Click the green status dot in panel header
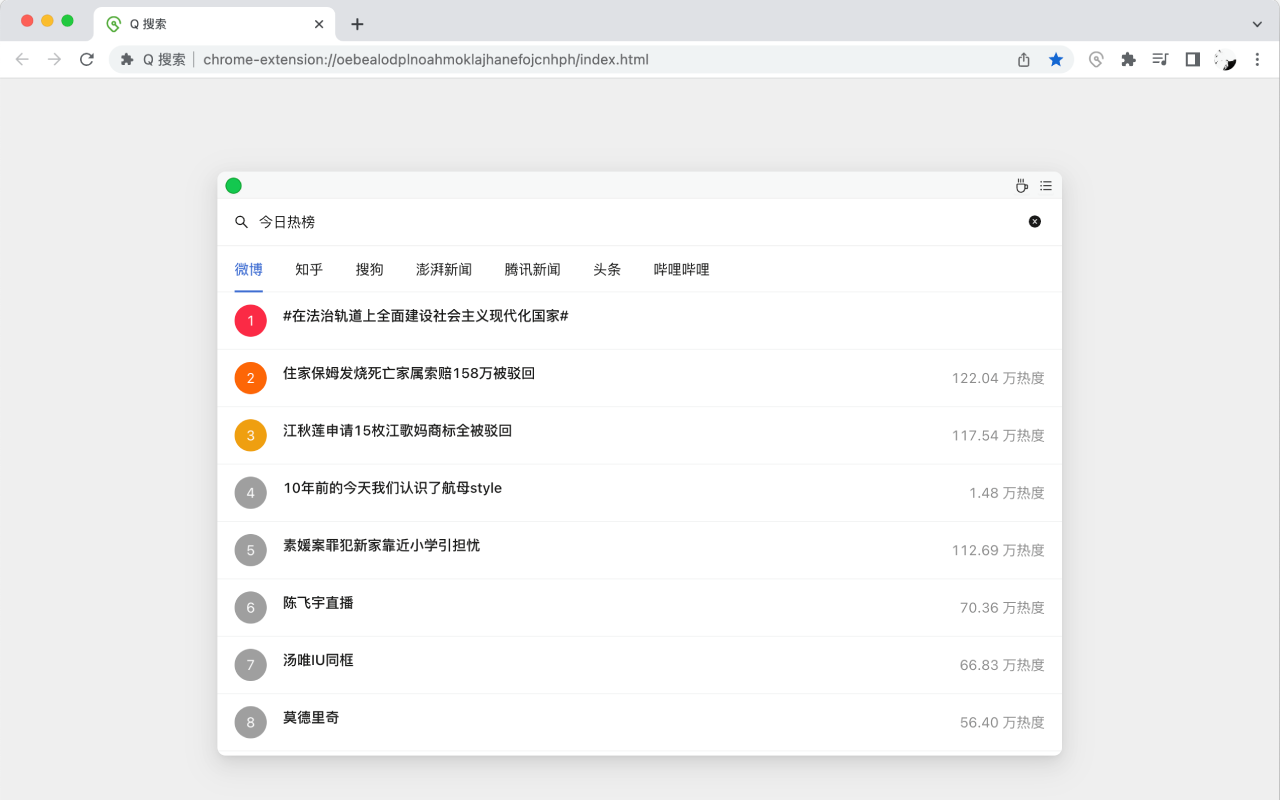 click(233, 186)
